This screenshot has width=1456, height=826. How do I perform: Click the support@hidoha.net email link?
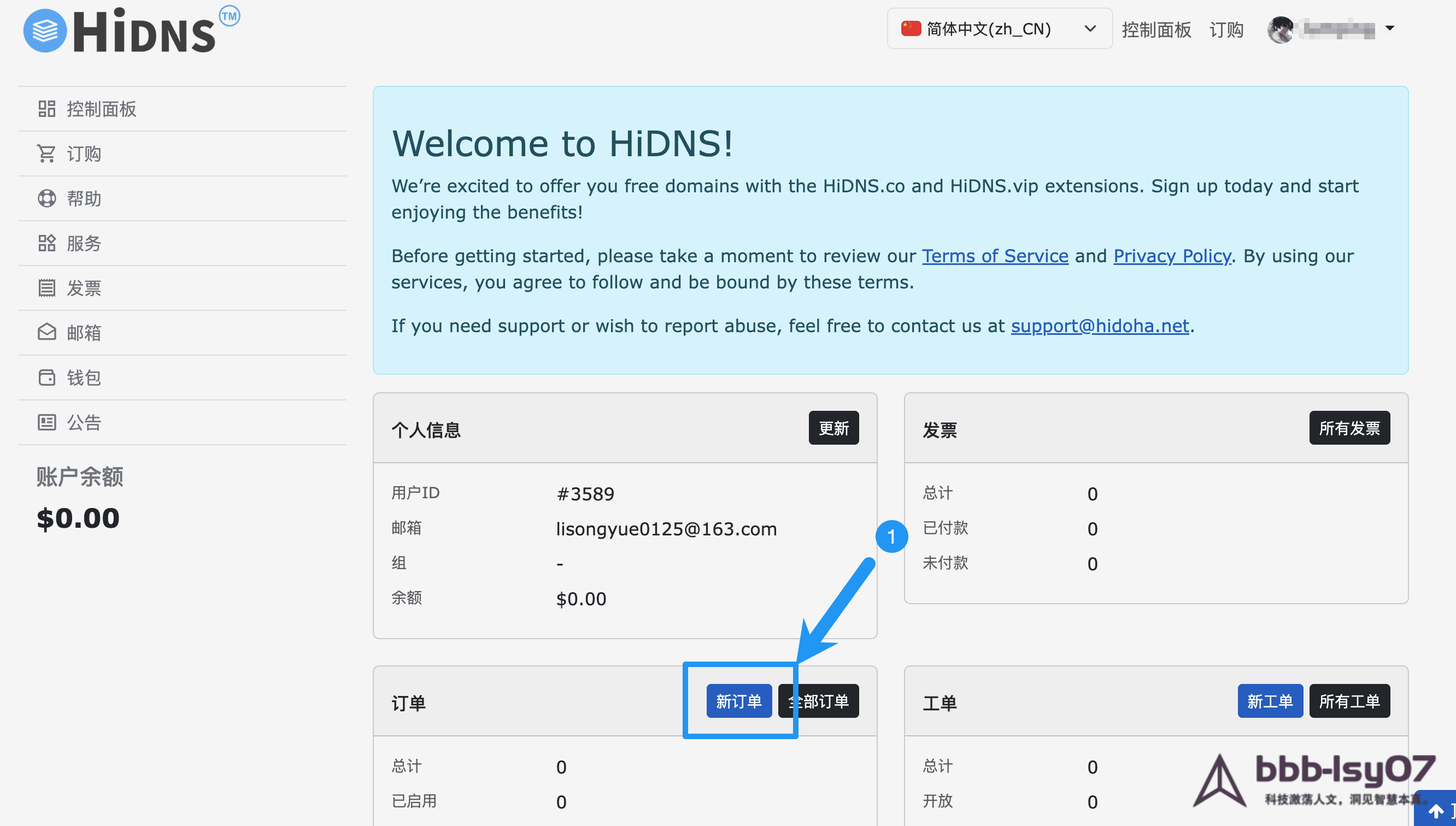point(1099,326)
